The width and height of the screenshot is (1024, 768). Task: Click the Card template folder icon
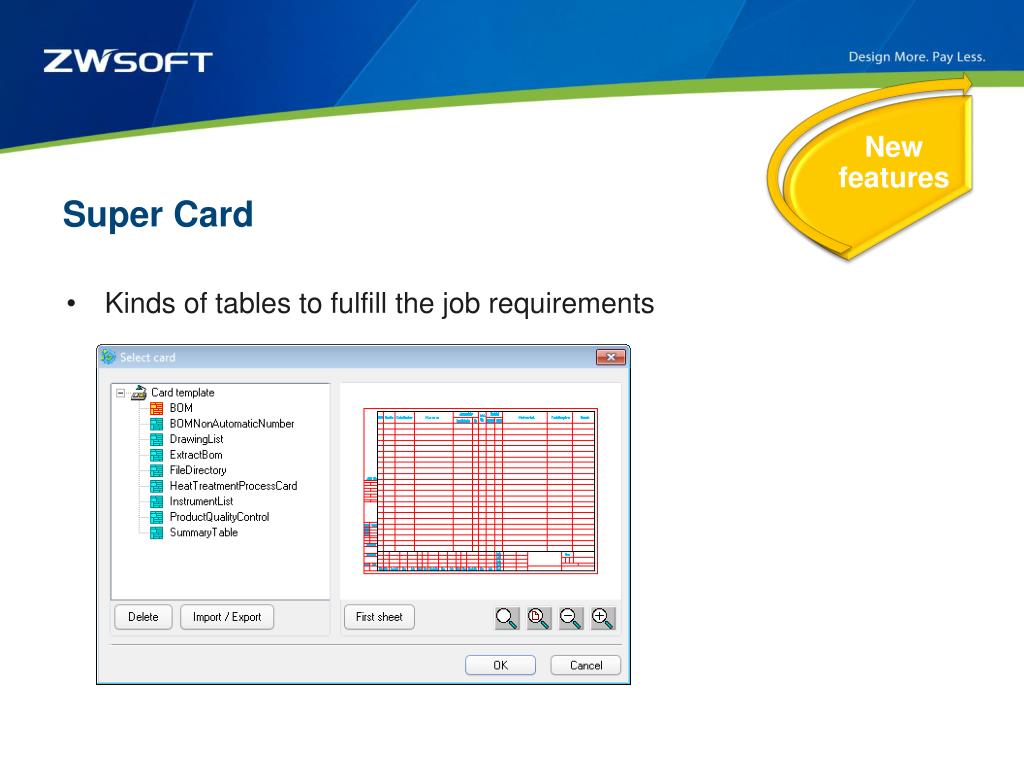point(138,392)
